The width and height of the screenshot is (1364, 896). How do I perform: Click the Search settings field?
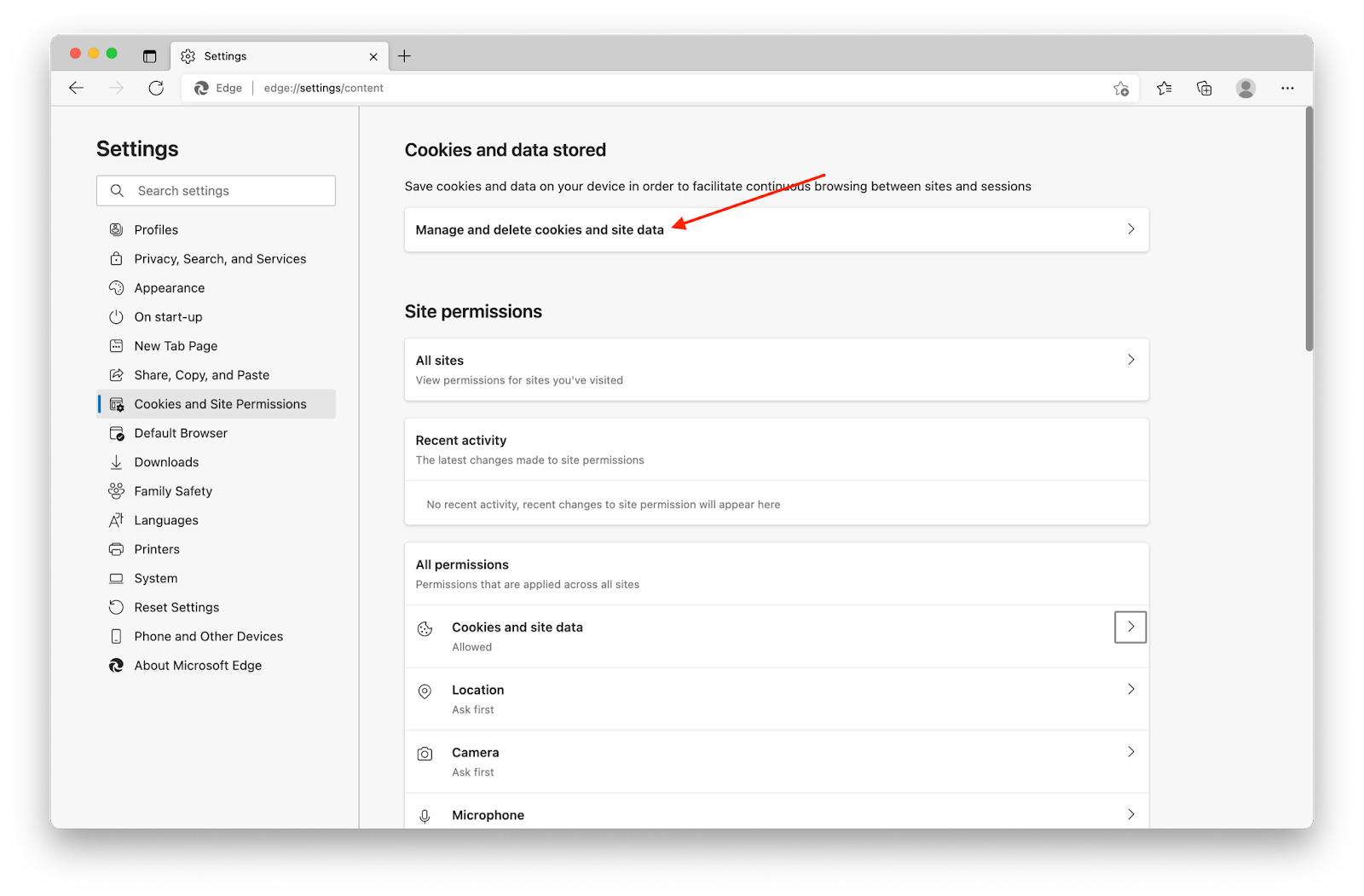pos(216,191)
